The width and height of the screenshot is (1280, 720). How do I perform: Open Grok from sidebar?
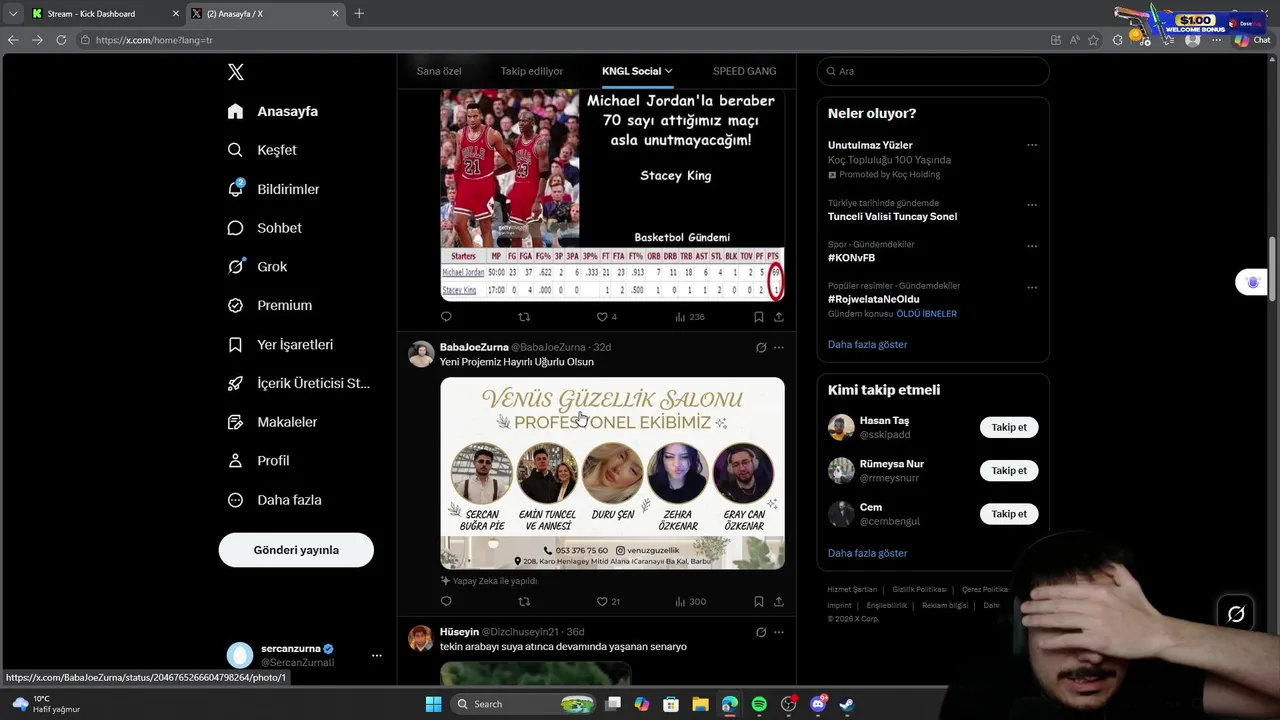click(257, 267)
